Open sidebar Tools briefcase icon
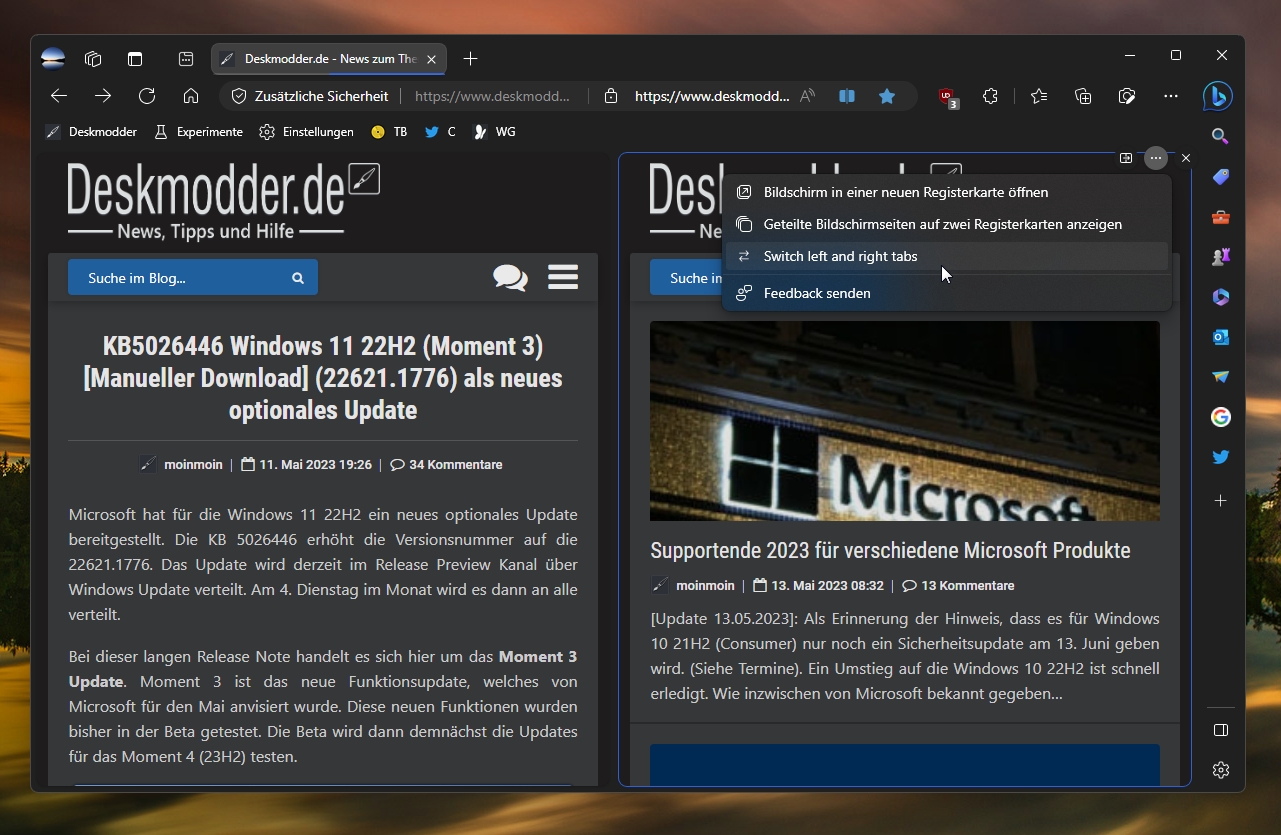This screenshot has height=835, width=1281. (1220, 217)
